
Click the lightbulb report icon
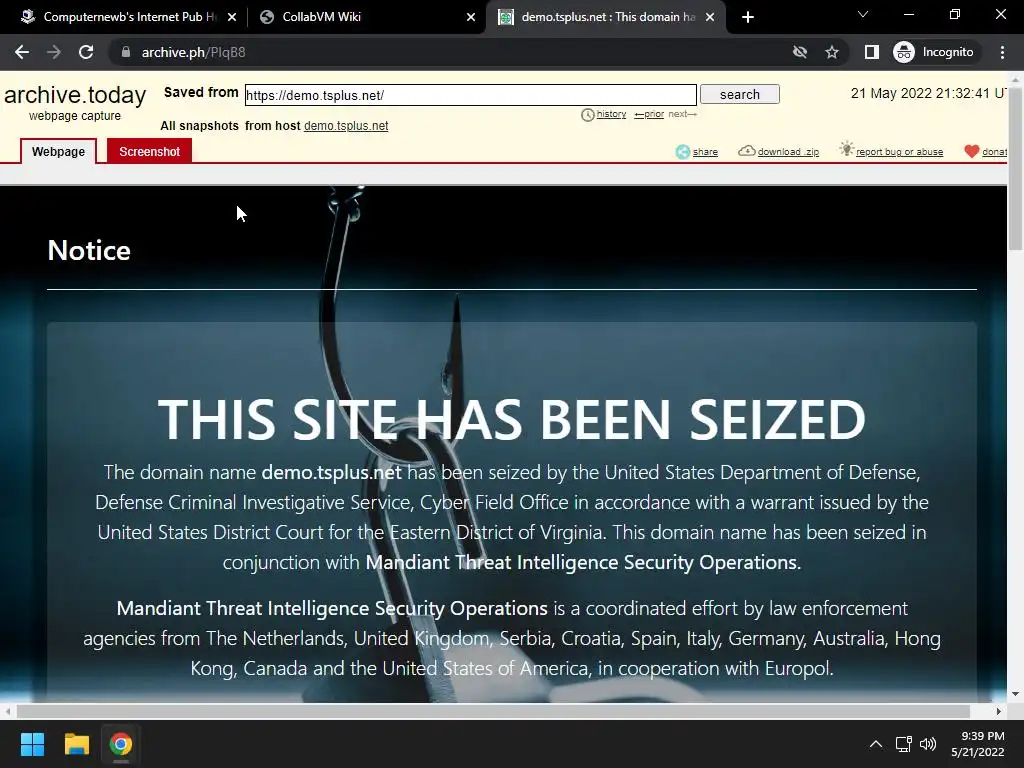point(846,148)
